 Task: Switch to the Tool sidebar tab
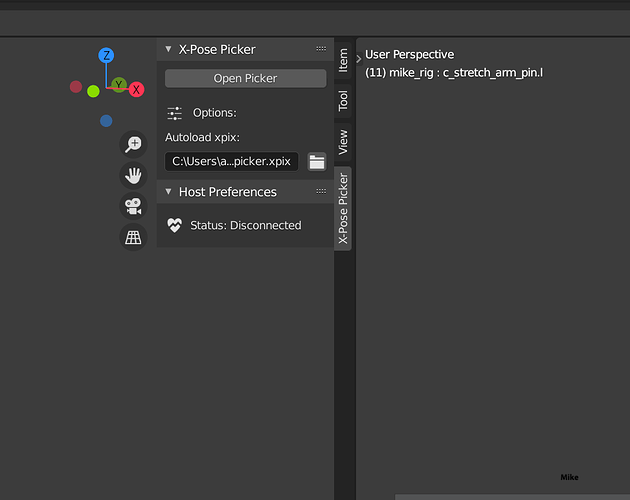[x=343, y=100]
